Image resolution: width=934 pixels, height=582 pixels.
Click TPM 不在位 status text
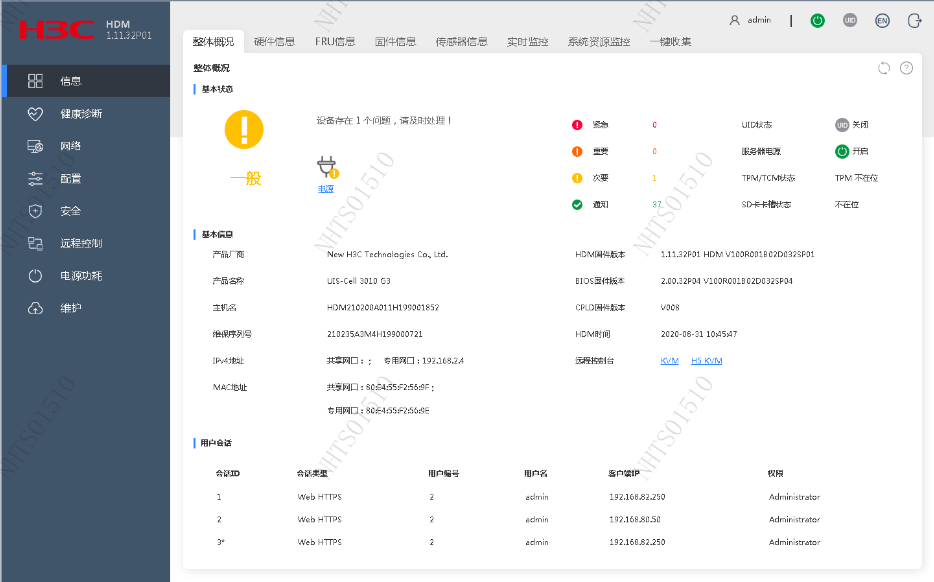point(857,178)
